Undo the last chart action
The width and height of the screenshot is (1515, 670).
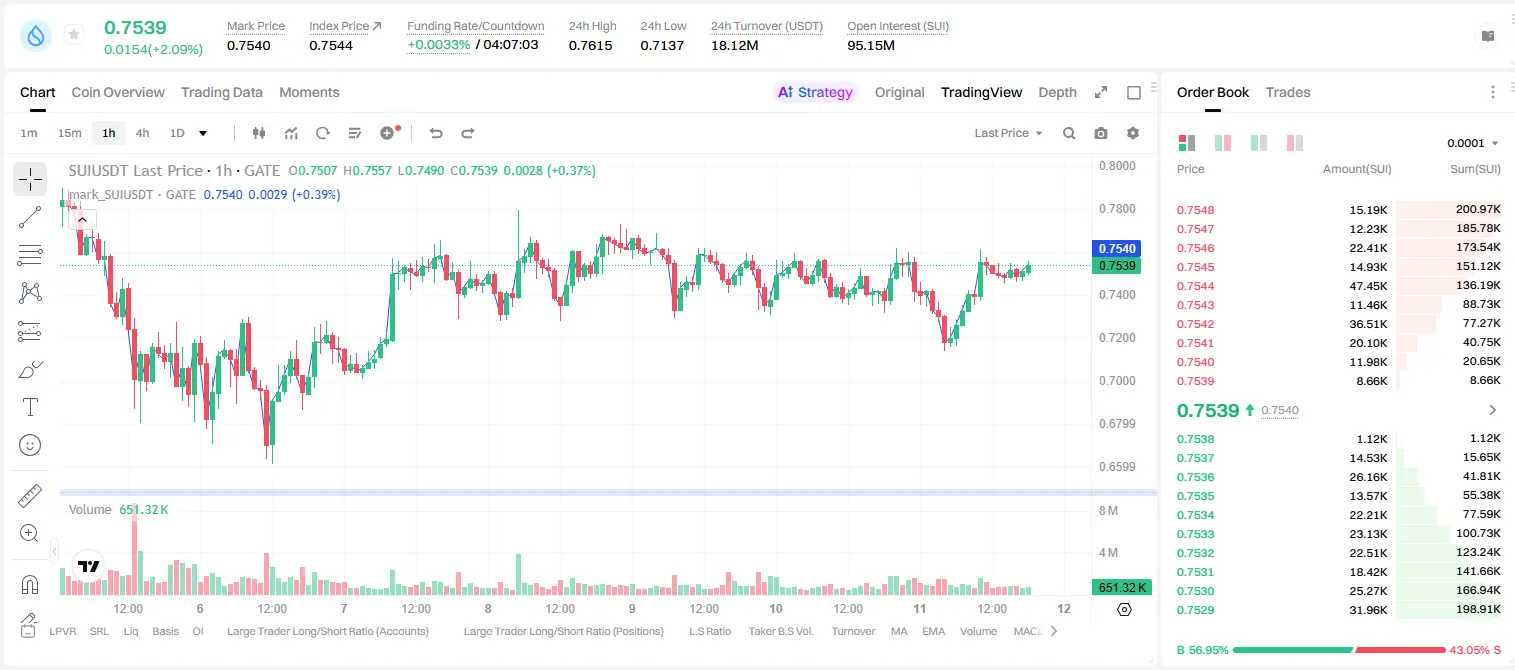click(x=435, y=133)
